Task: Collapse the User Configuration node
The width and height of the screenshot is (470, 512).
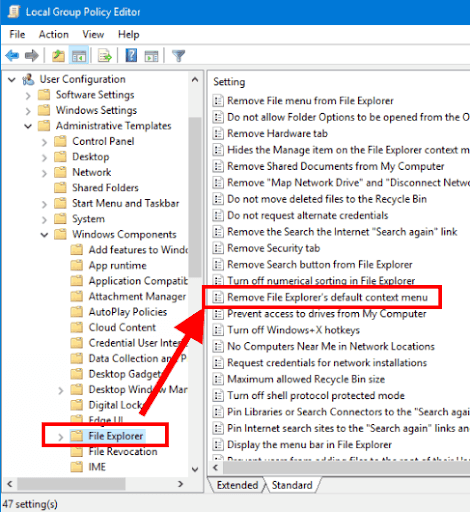Action: coord(12,80)
